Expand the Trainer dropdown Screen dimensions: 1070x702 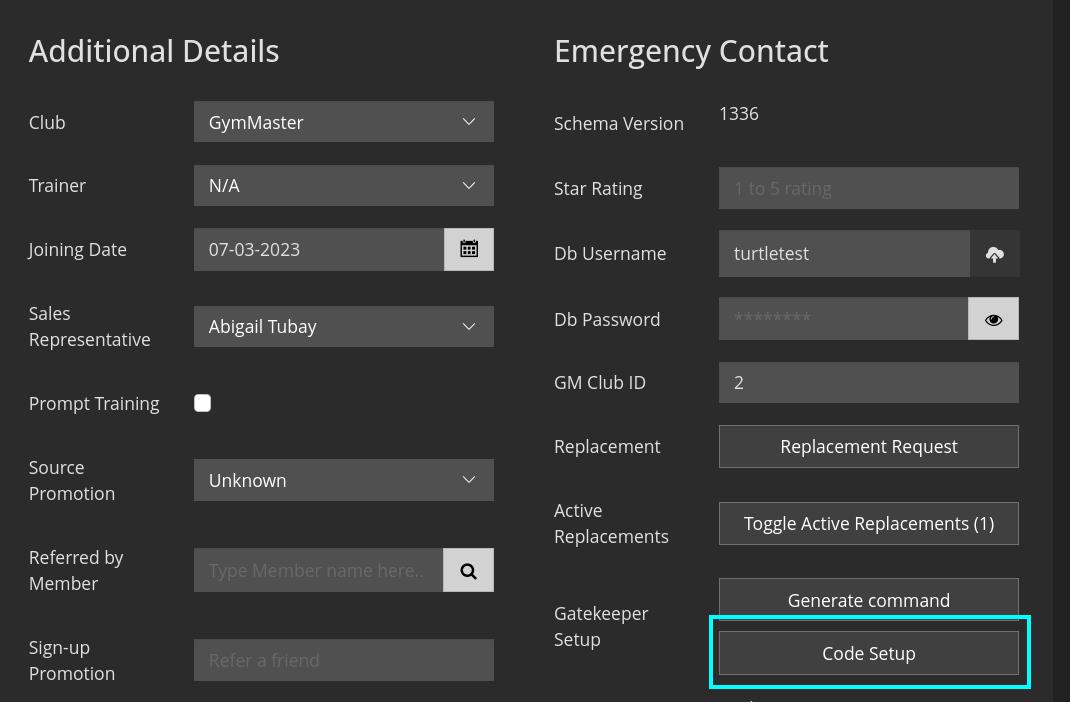[343, 186]
